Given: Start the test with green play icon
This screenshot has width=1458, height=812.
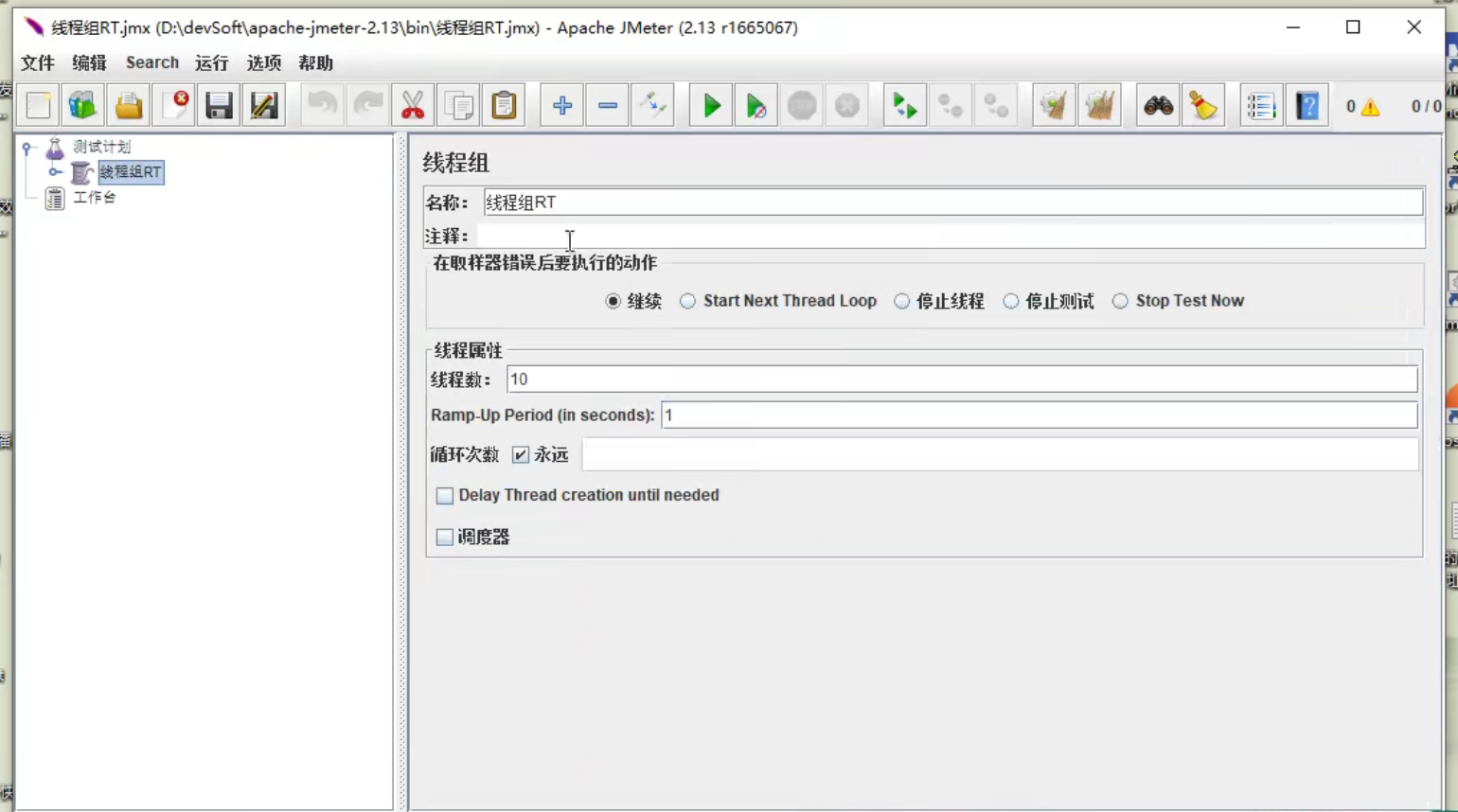Looking at the screenshot, I should coord(711,105).
